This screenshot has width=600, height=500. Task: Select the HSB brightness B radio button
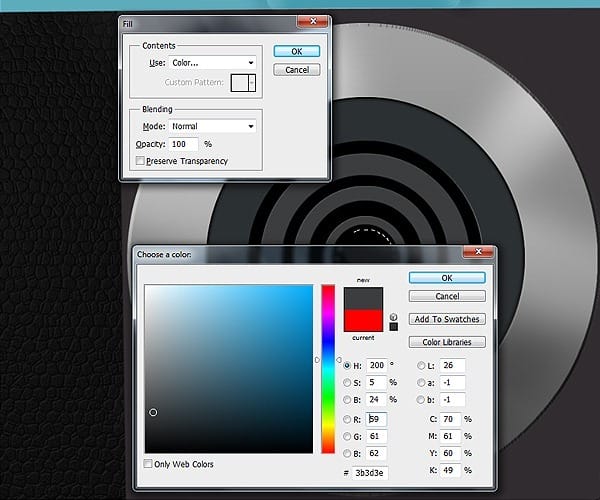click(347, 400)
